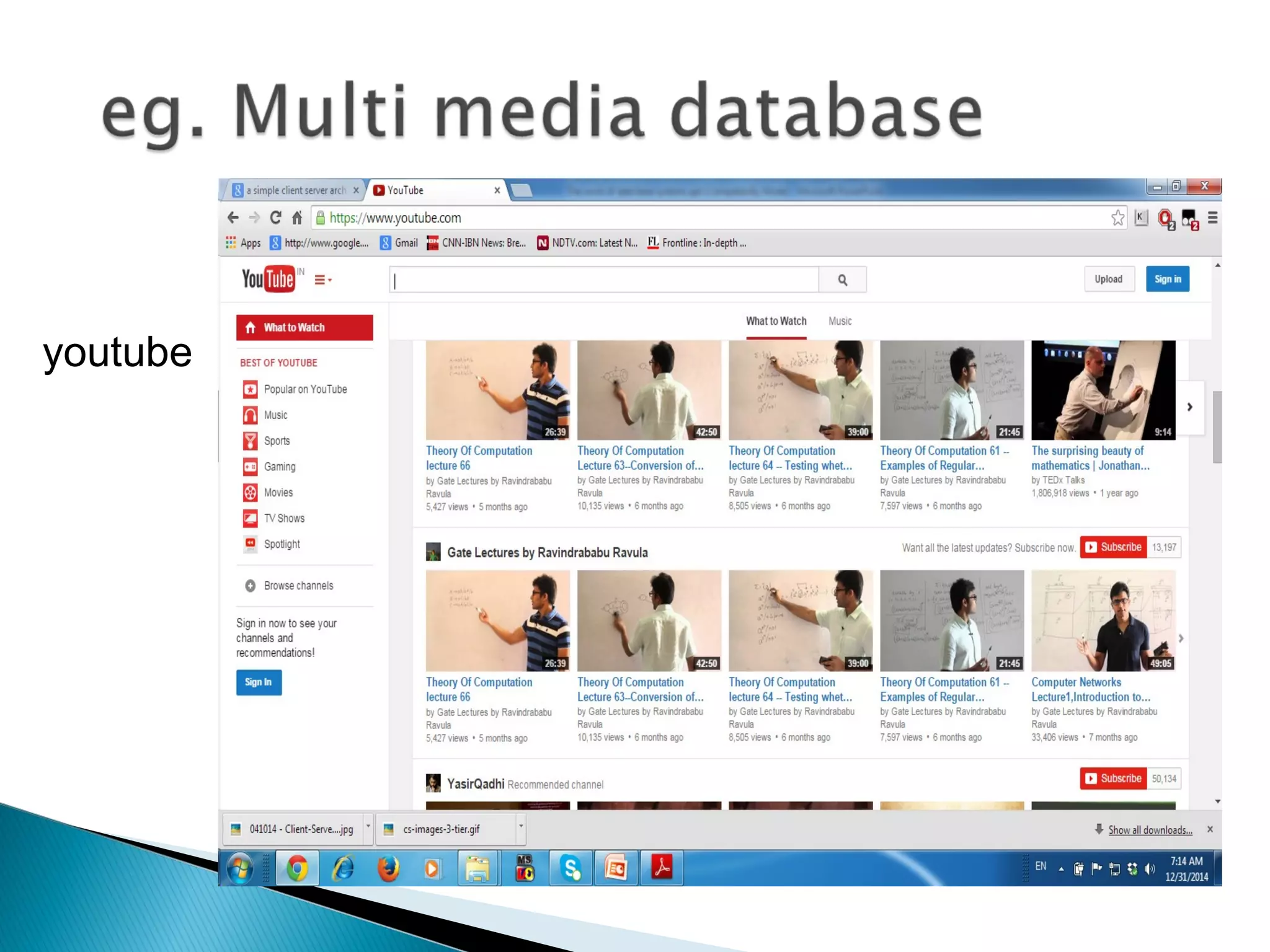Click in the YouTube search field
This screenshot has height=952, width=1270.
click(605, 280)
